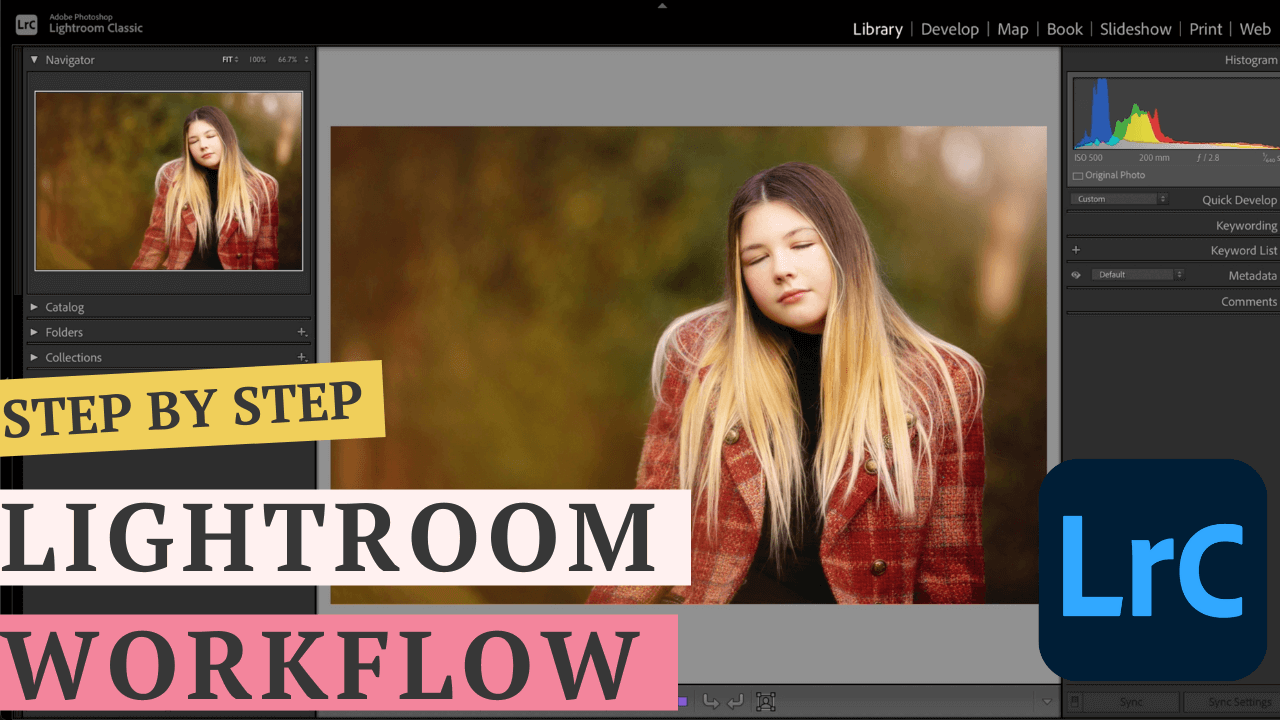Click the photo preview in the Navigator panel
This screenshot has height=720, width=1280.
tap(168, 181)
